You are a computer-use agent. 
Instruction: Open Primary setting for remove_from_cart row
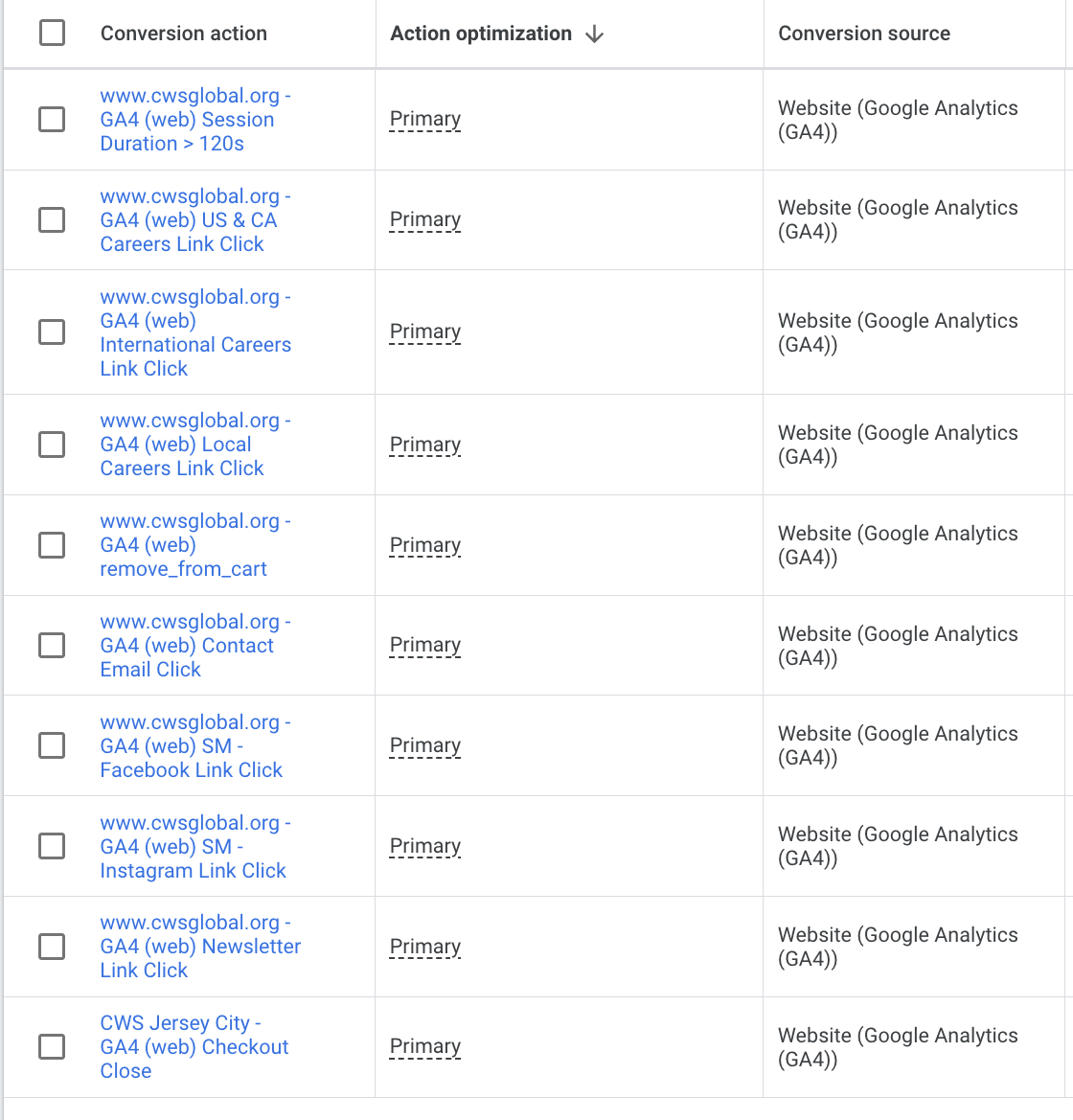425,546
